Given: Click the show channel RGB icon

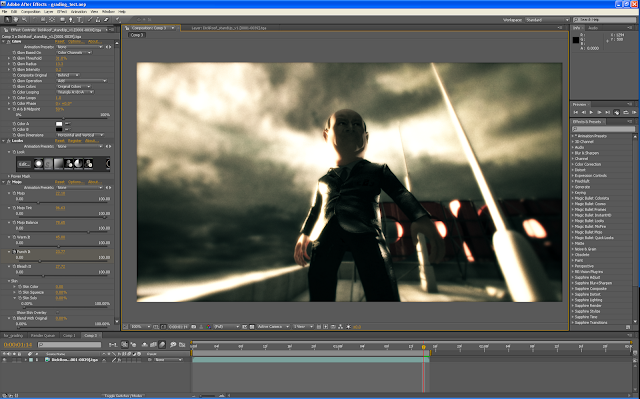Looking at the screenshot, I should click(208, 327).
